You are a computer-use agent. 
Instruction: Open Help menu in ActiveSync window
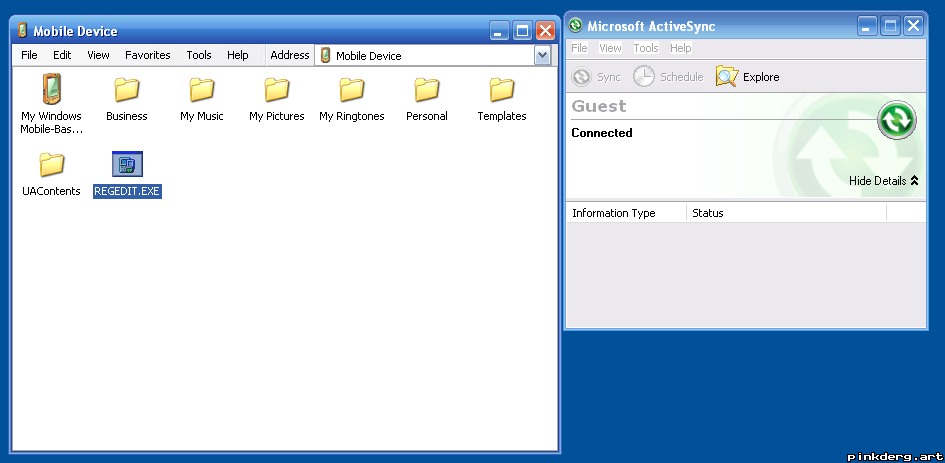(x=680, y=48)
